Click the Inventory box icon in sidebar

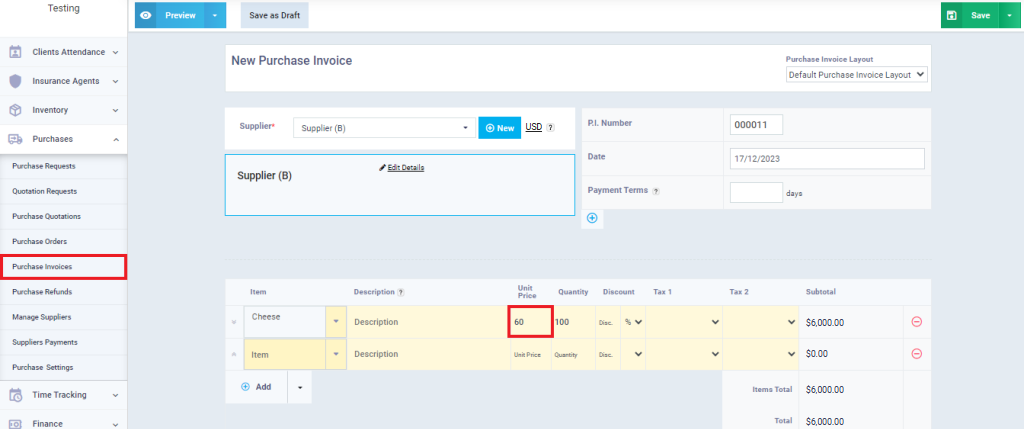(16, 110)
